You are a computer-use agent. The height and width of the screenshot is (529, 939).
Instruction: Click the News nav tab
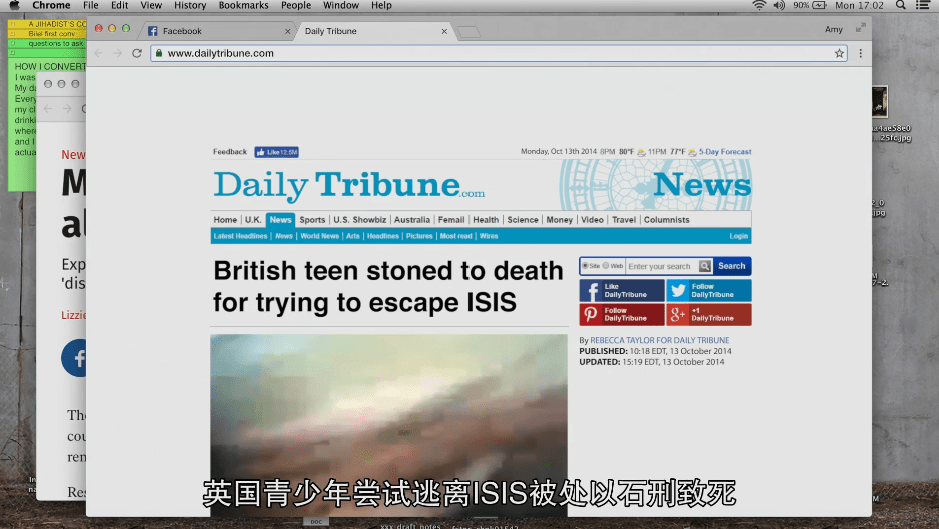point(280,220)
